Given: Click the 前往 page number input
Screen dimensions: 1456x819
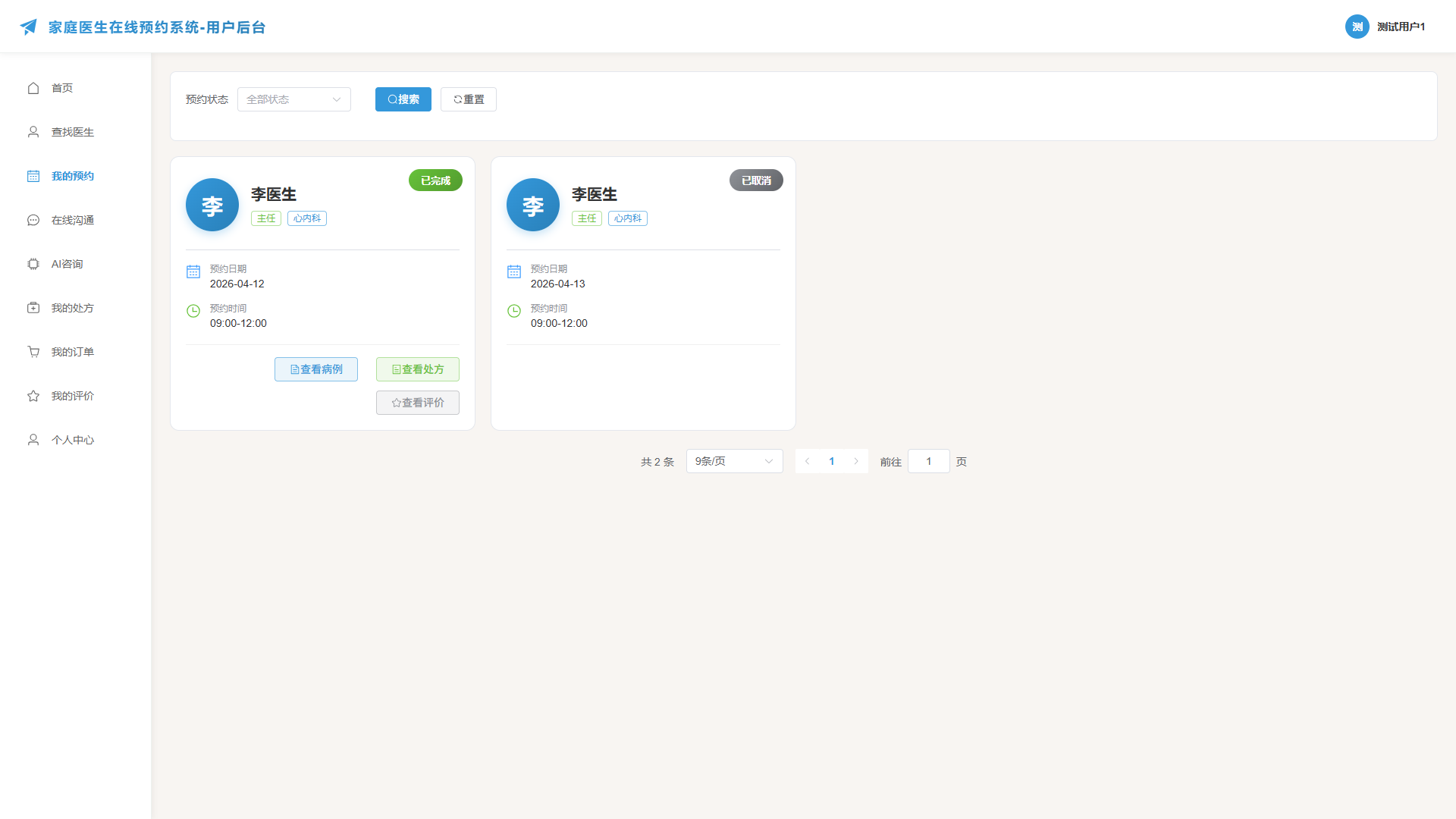Looking at the screenshot, I should tap(929, 461).
